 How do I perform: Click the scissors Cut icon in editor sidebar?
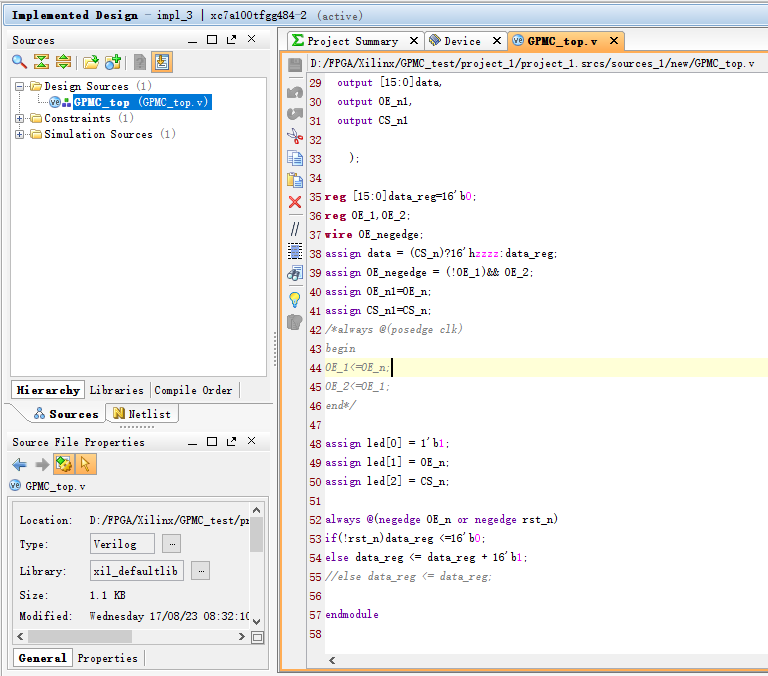click(x=295, y=136)
